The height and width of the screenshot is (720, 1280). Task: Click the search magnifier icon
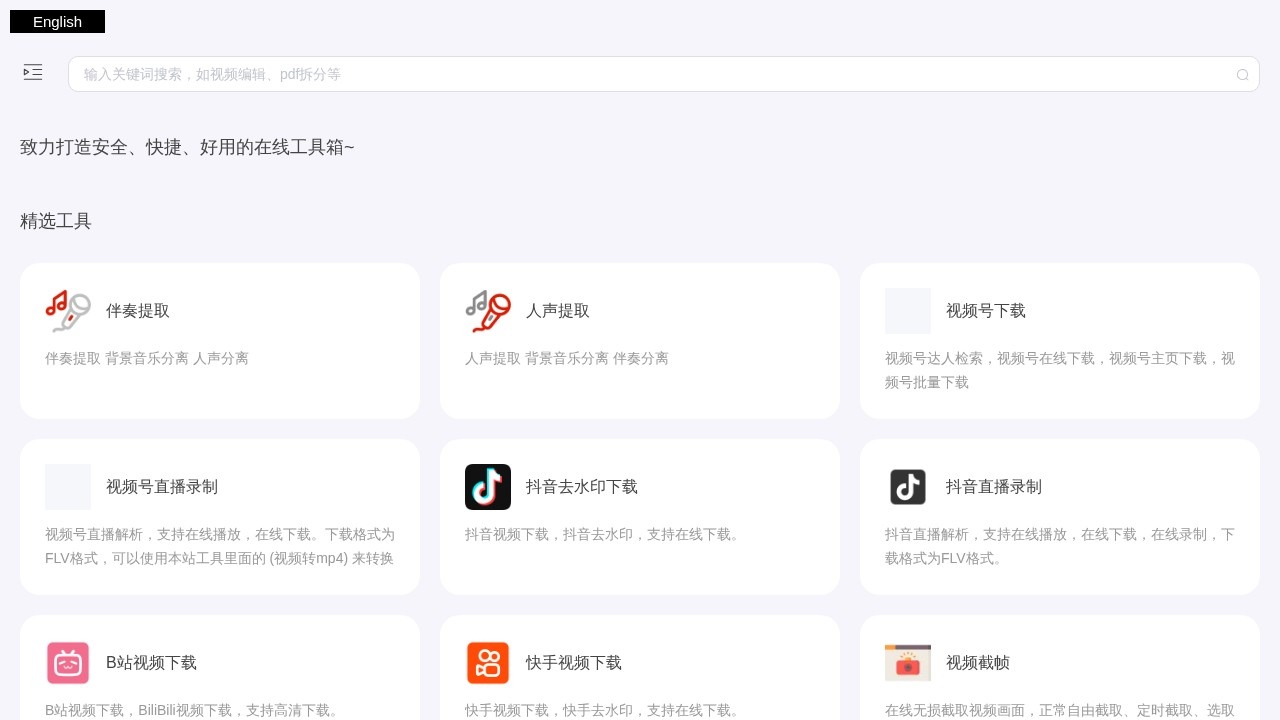1242,75
